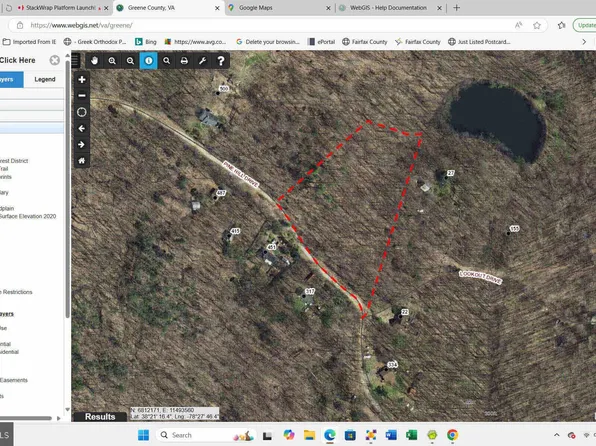This screenshot has width=596, height=446.
Task: Click the browser address bar URL
Action: pyautogui.click(x=81, y=25)
